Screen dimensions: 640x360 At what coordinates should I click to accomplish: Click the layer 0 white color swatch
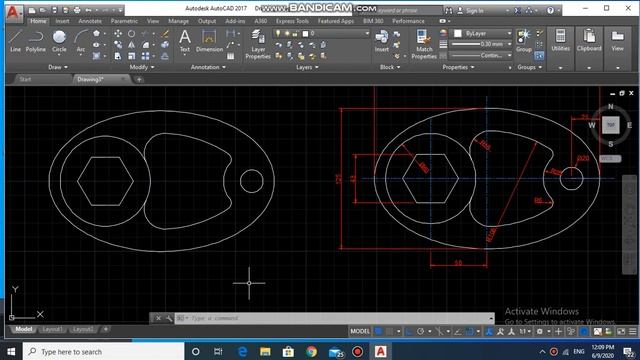(x=305, y=33)
